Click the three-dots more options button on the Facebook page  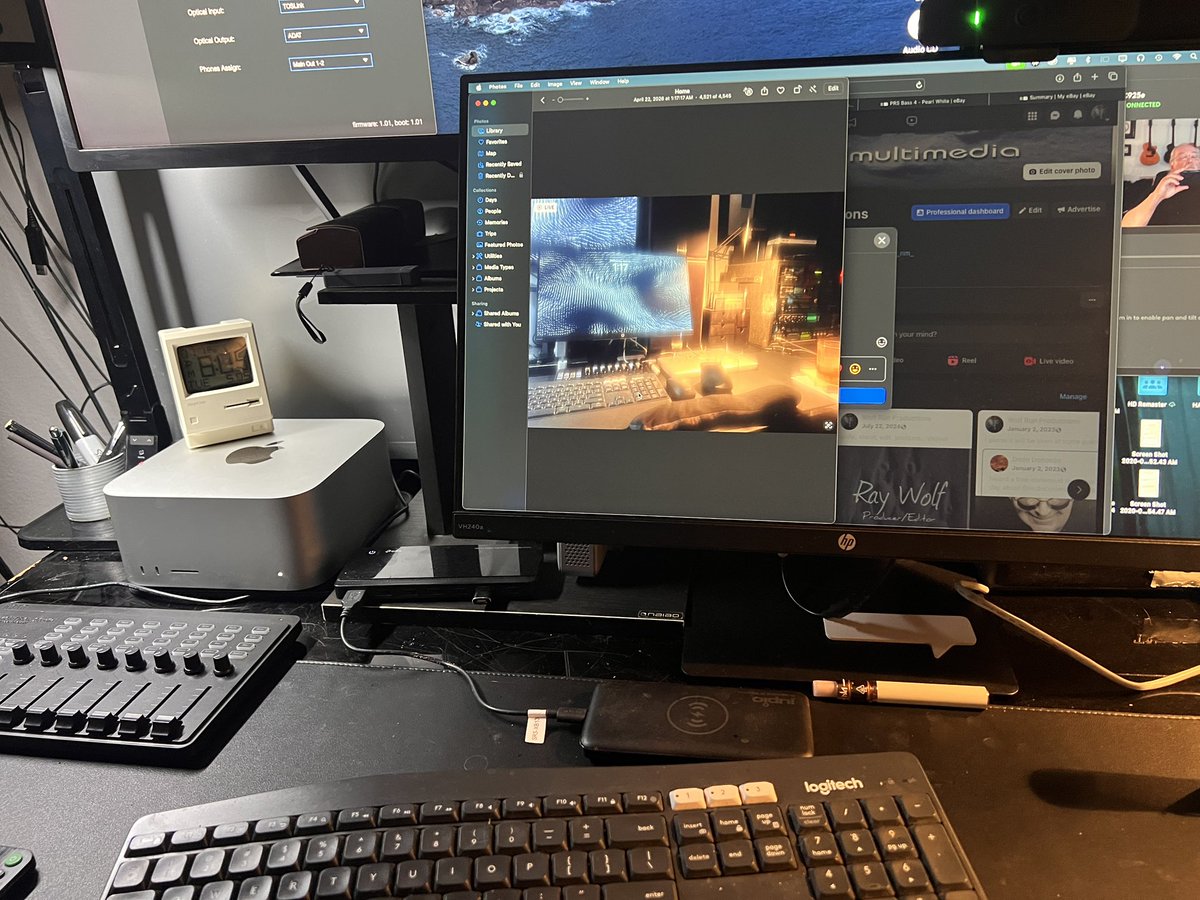pos(1092,299)
